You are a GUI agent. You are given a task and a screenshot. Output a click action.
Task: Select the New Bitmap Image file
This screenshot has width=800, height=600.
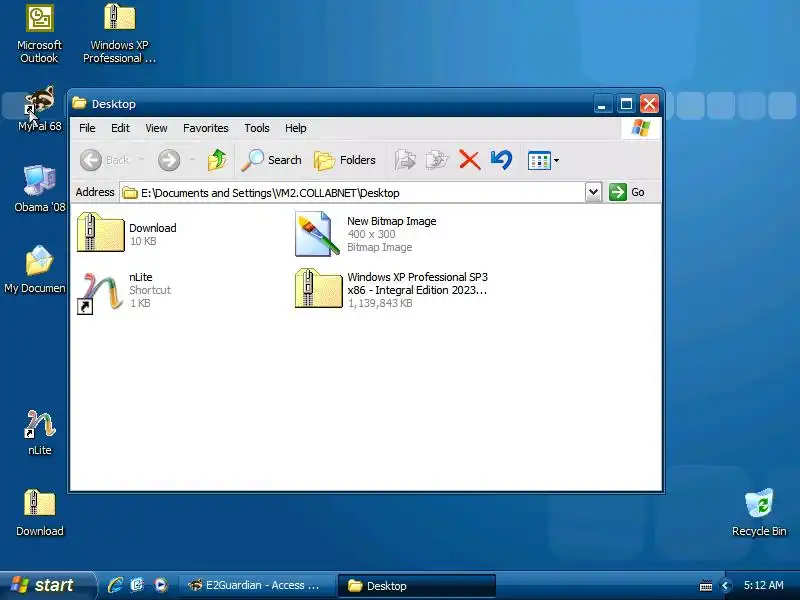point(365,234)
